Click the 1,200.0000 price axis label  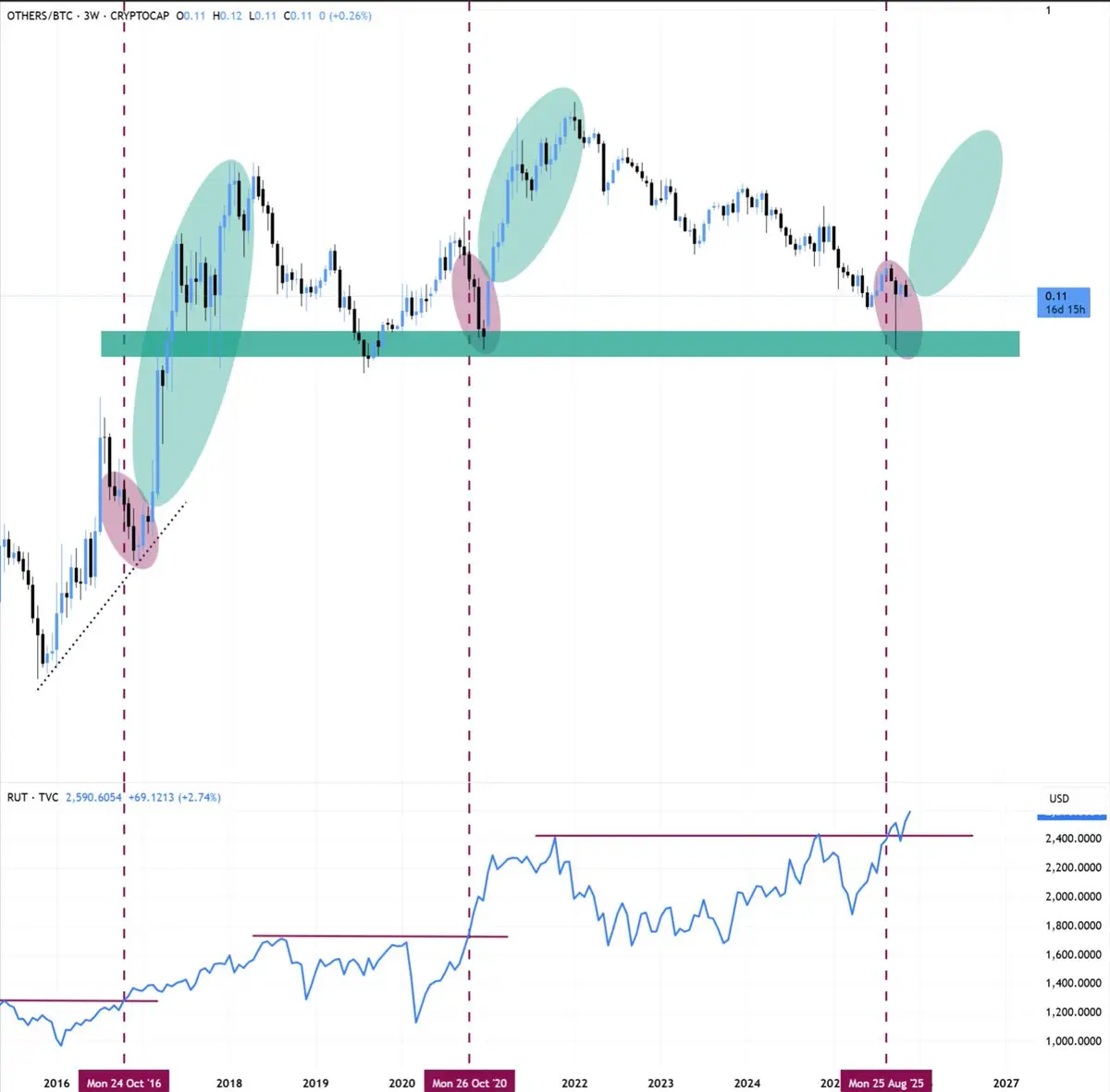(x=1074, y=1012)
